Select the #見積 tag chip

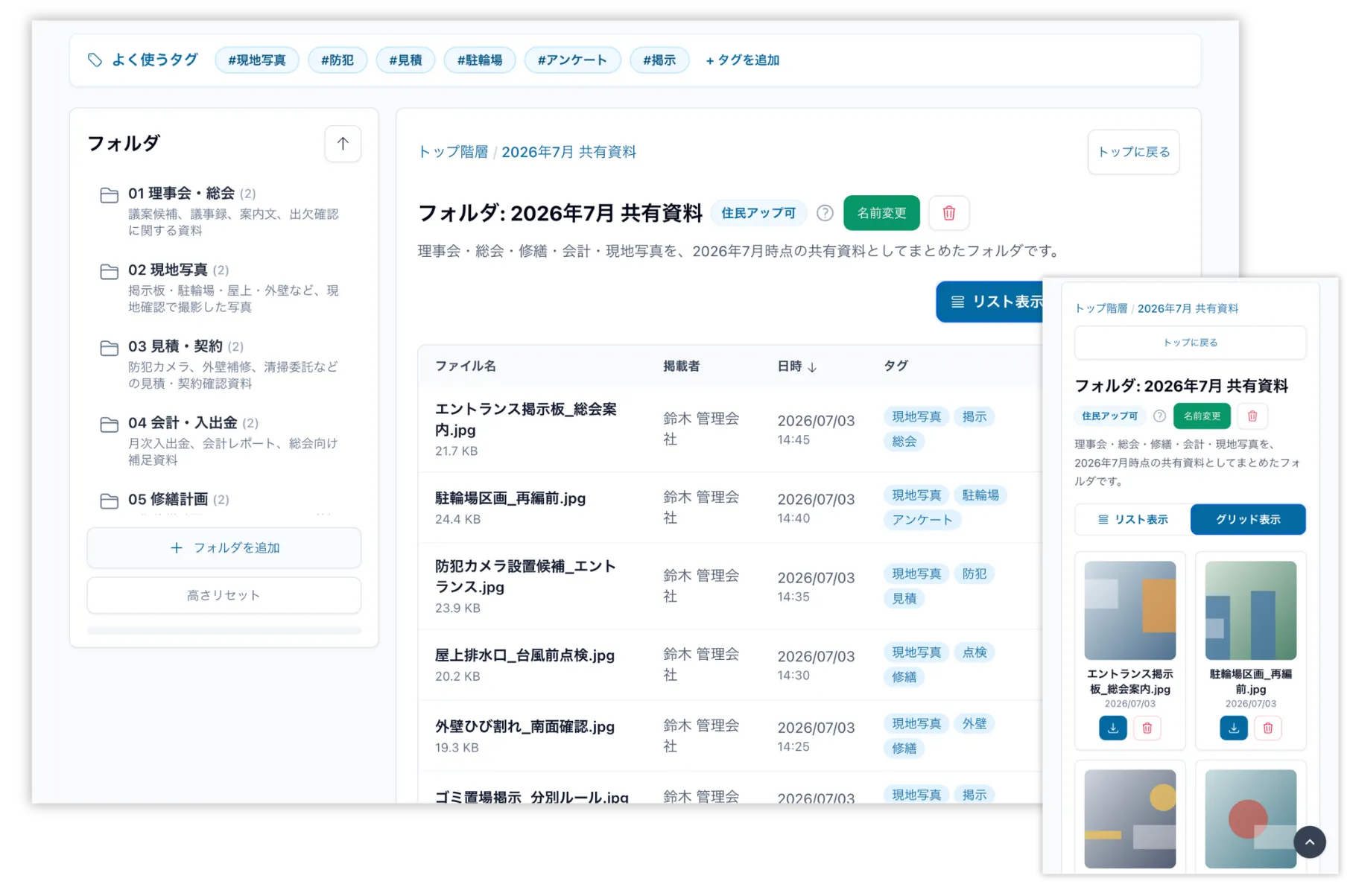[x=405, y=60]
